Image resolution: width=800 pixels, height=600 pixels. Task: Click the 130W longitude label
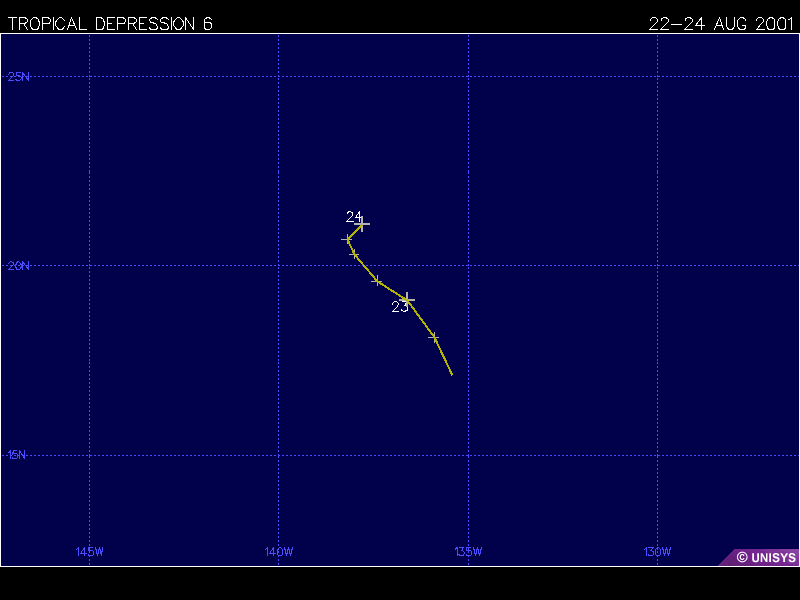coord(657,552)
